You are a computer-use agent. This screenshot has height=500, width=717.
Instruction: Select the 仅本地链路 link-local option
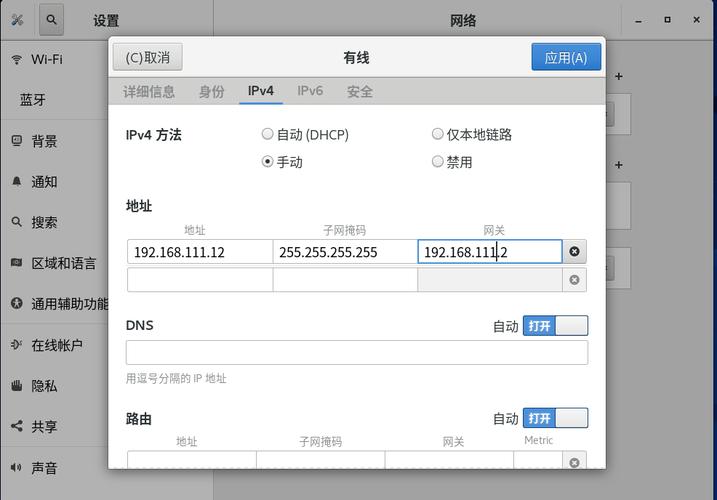click(x=471, y=134)
